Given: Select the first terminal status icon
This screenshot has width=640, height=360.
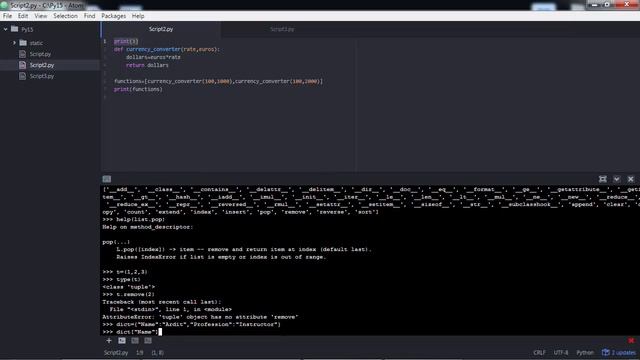Looking at the screenshot, I should pos(122,340).
